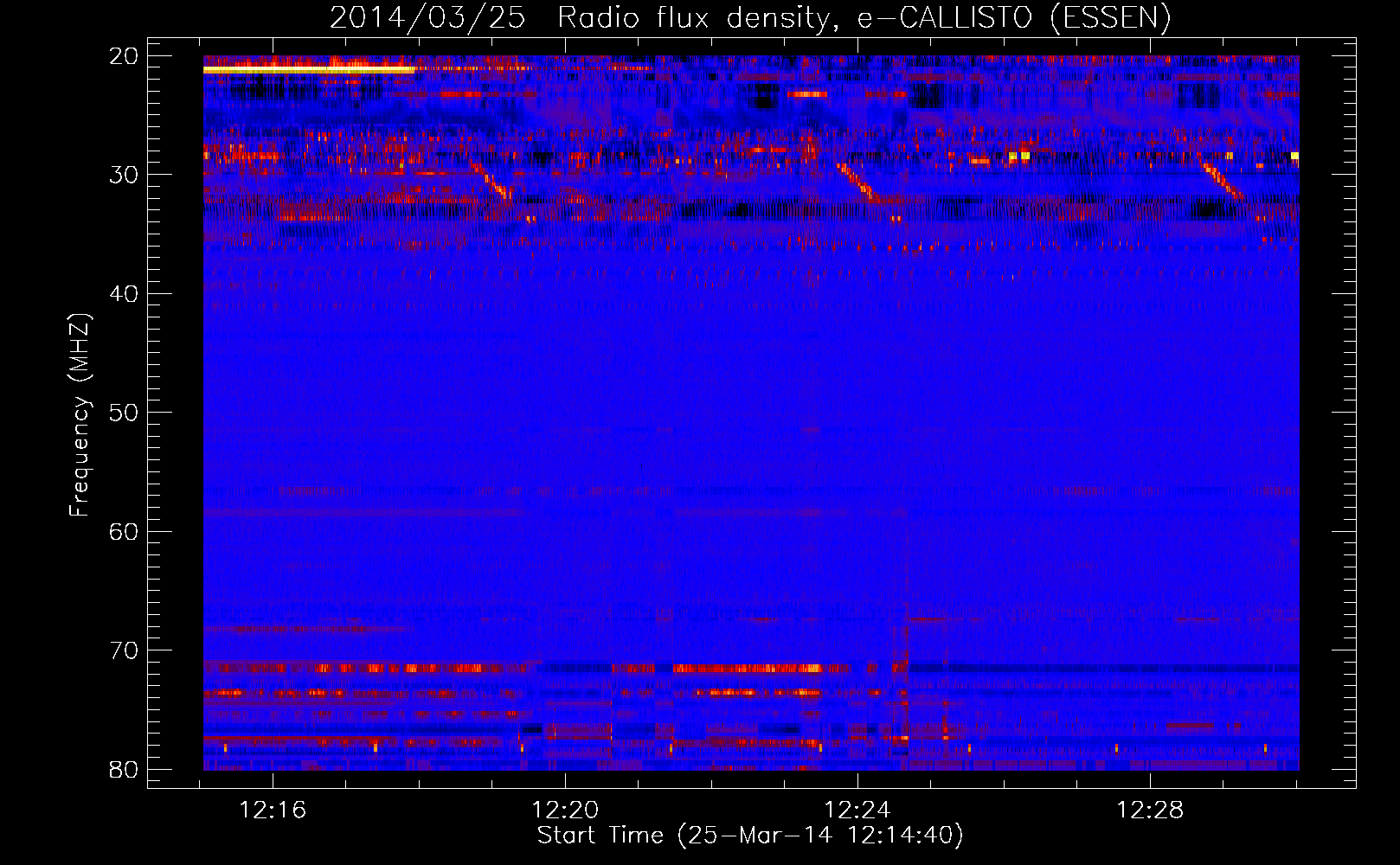Click the drifting burst streak near 12:19
1400x865 pixels.
(x=491, y=182)
